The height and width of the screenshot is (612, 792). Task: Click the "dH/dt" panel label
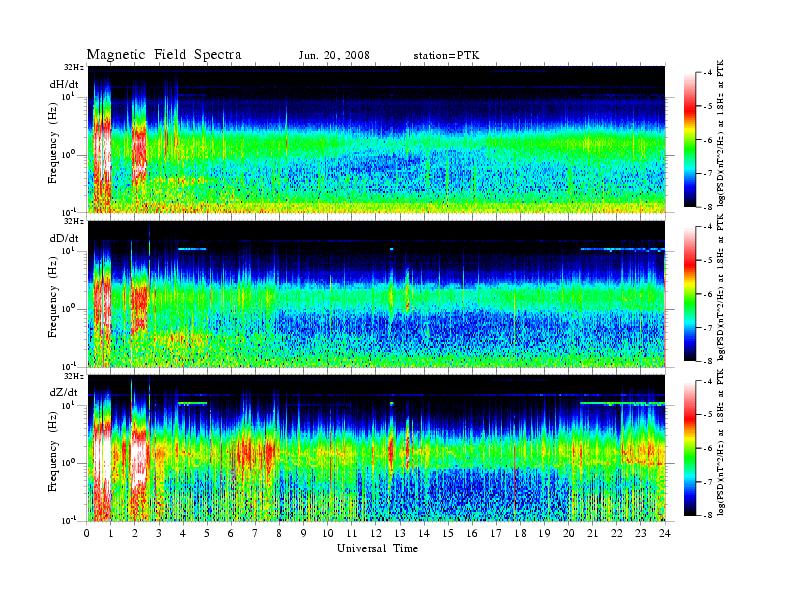click(64, 84)
